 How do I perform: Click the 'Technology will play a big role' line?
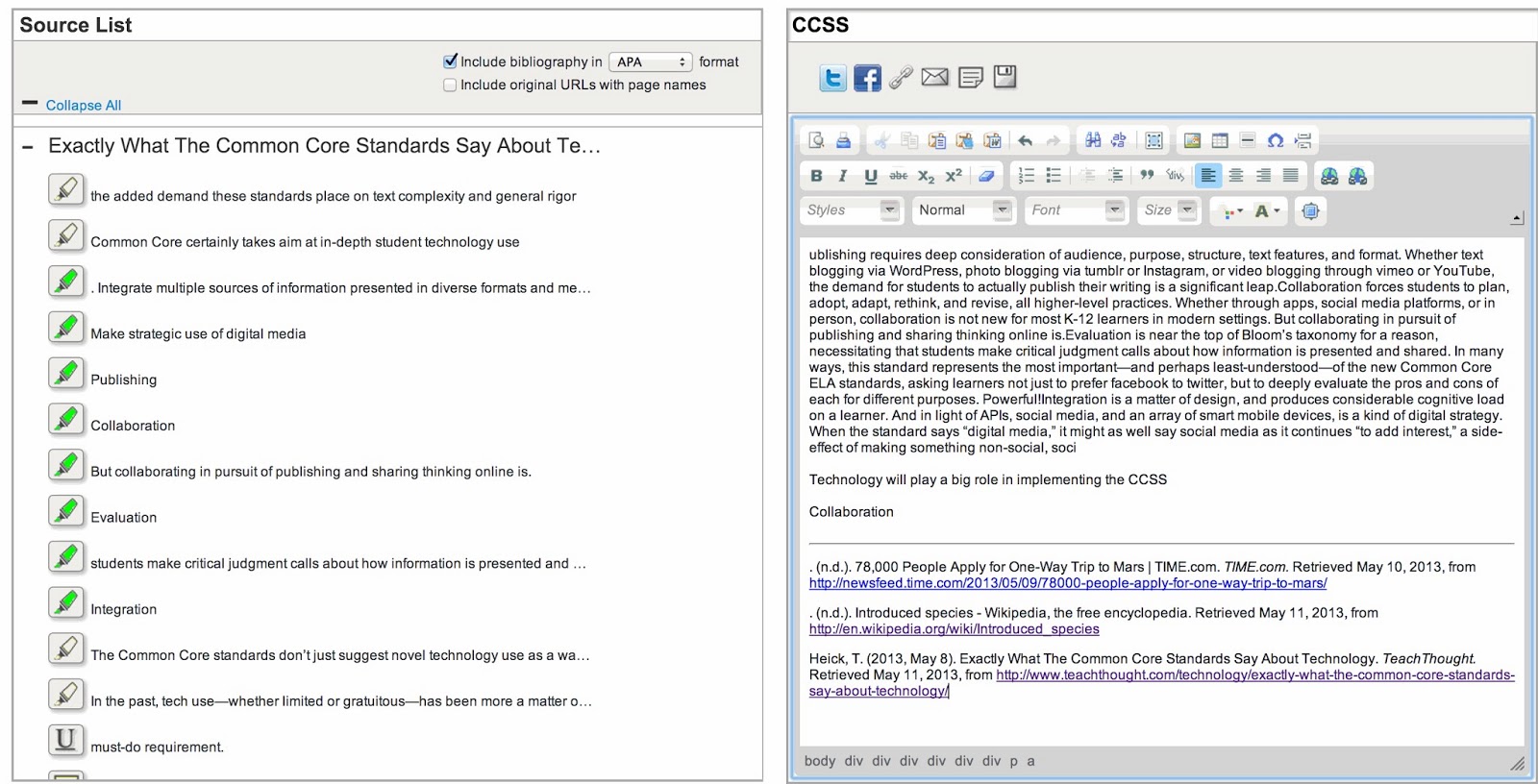[x=988, y=479]
